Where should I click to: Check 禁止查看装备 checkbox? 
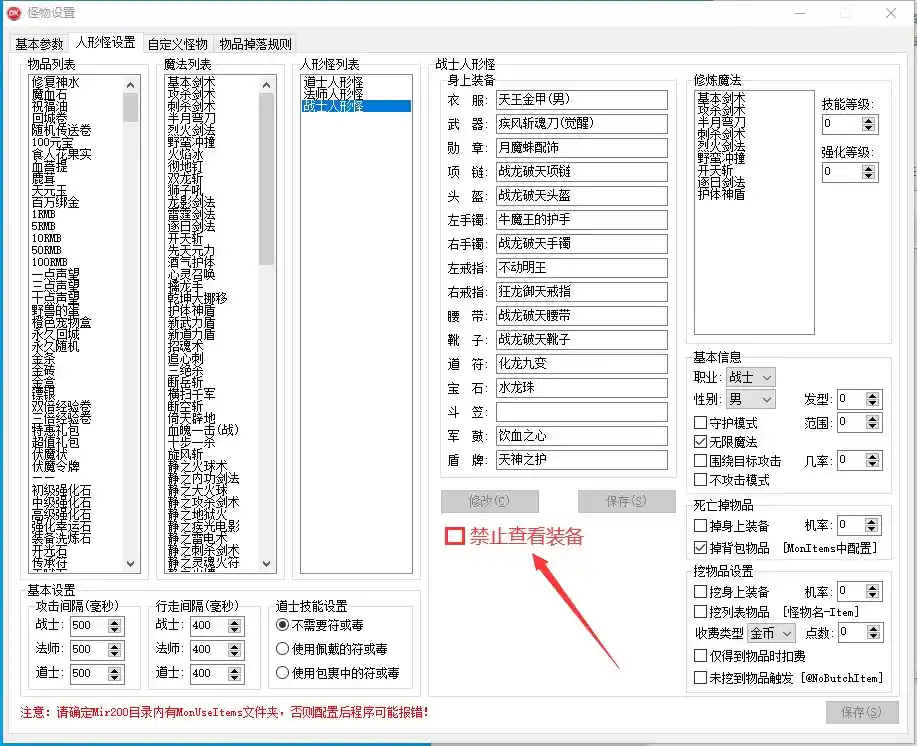pyautogui.click(x=455, y=536)
